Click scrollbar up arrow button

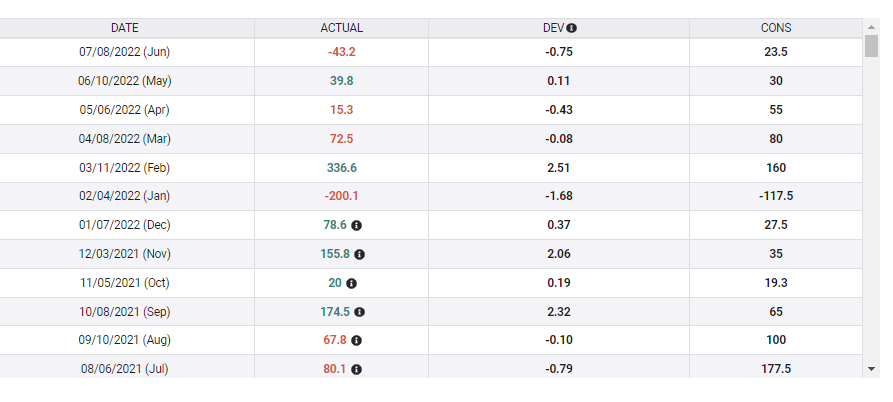click(871, 26)
